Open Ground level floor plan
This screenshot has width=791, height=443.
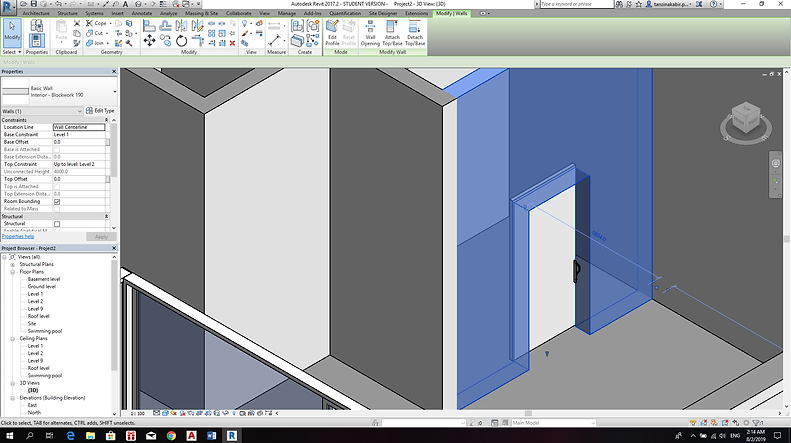pyautogui.click(x=42, y=287)
